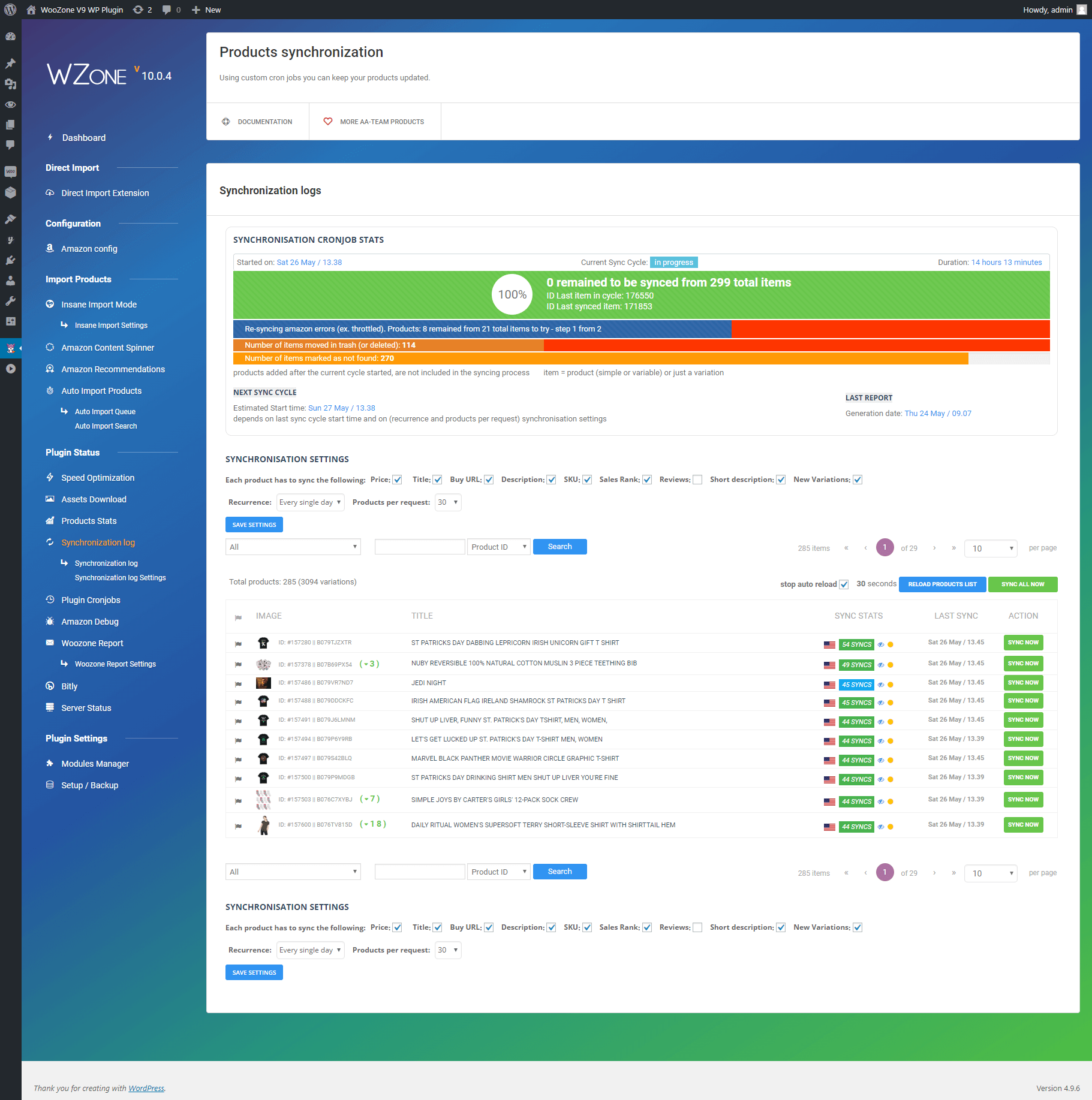
Task: Toggle Description checkbox in top settings
Action: 552,480
